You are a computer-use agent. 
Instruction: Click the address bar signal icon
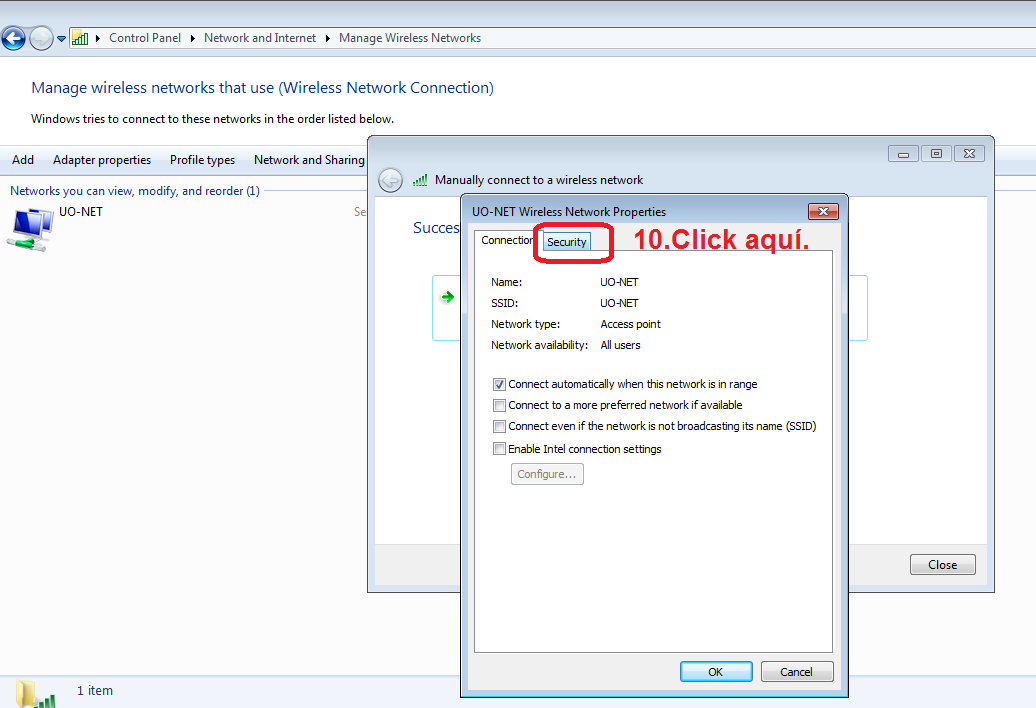[80, 38]
